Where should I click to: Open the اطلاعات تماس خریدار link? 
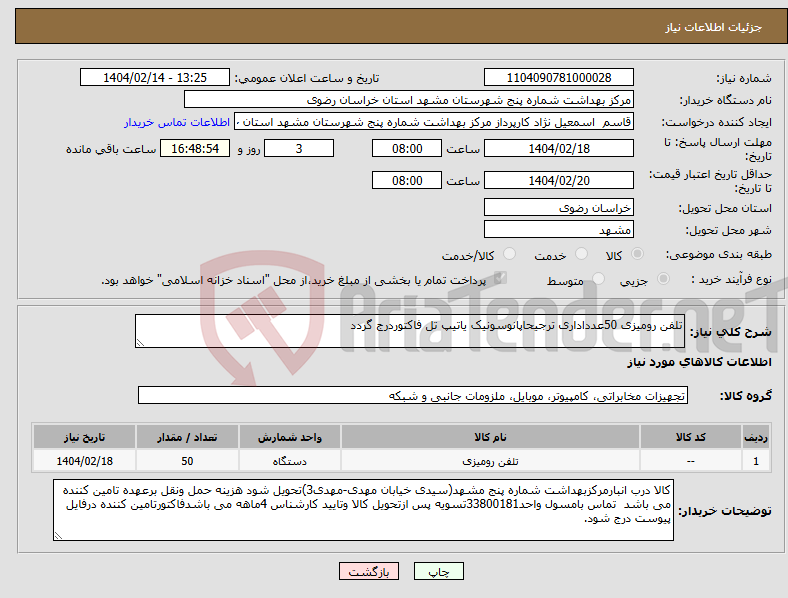(x=177, y=122)
